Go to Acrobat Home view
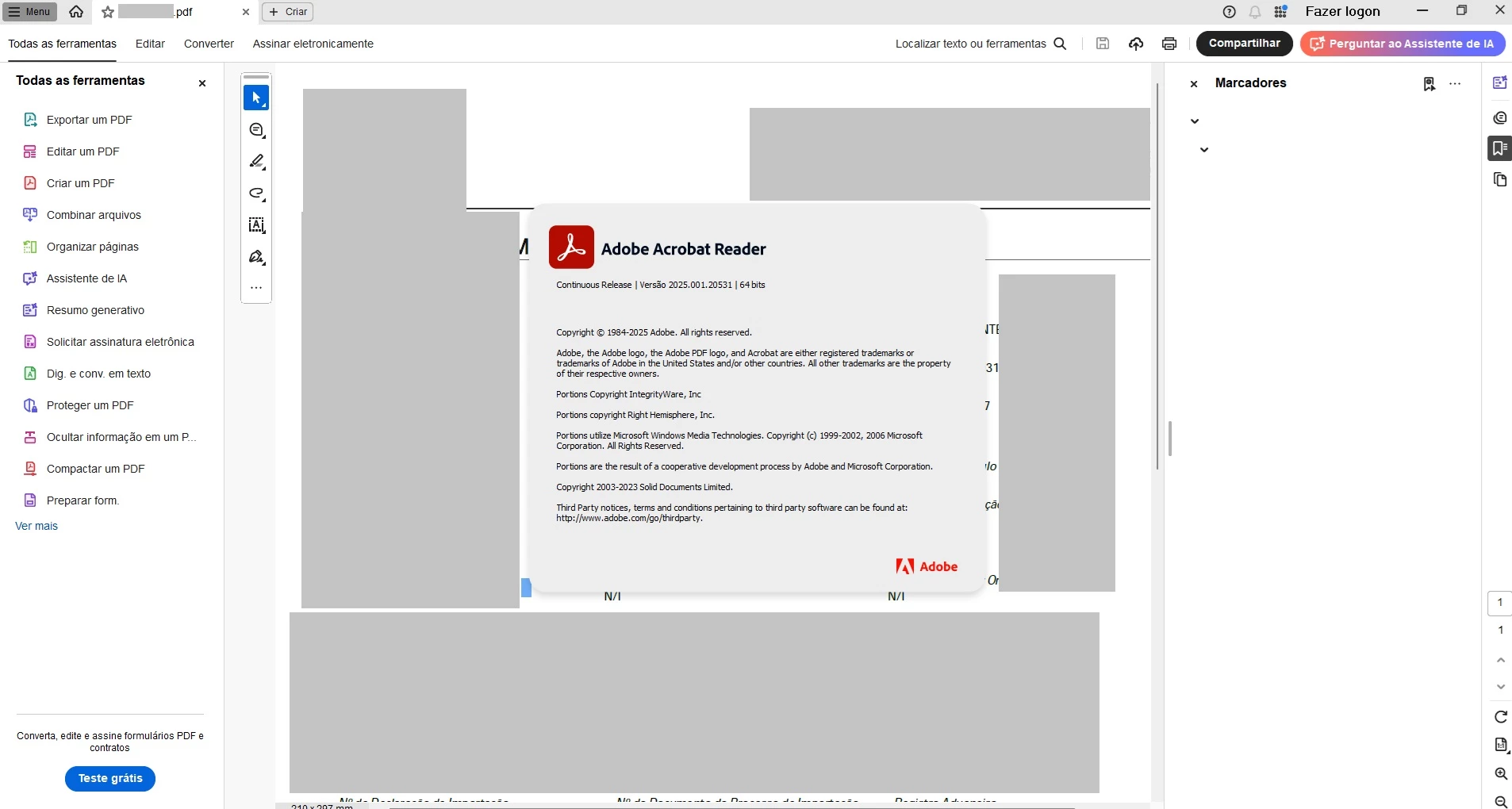This screenshot has width=1512, height=809. (x=76, y=12)
